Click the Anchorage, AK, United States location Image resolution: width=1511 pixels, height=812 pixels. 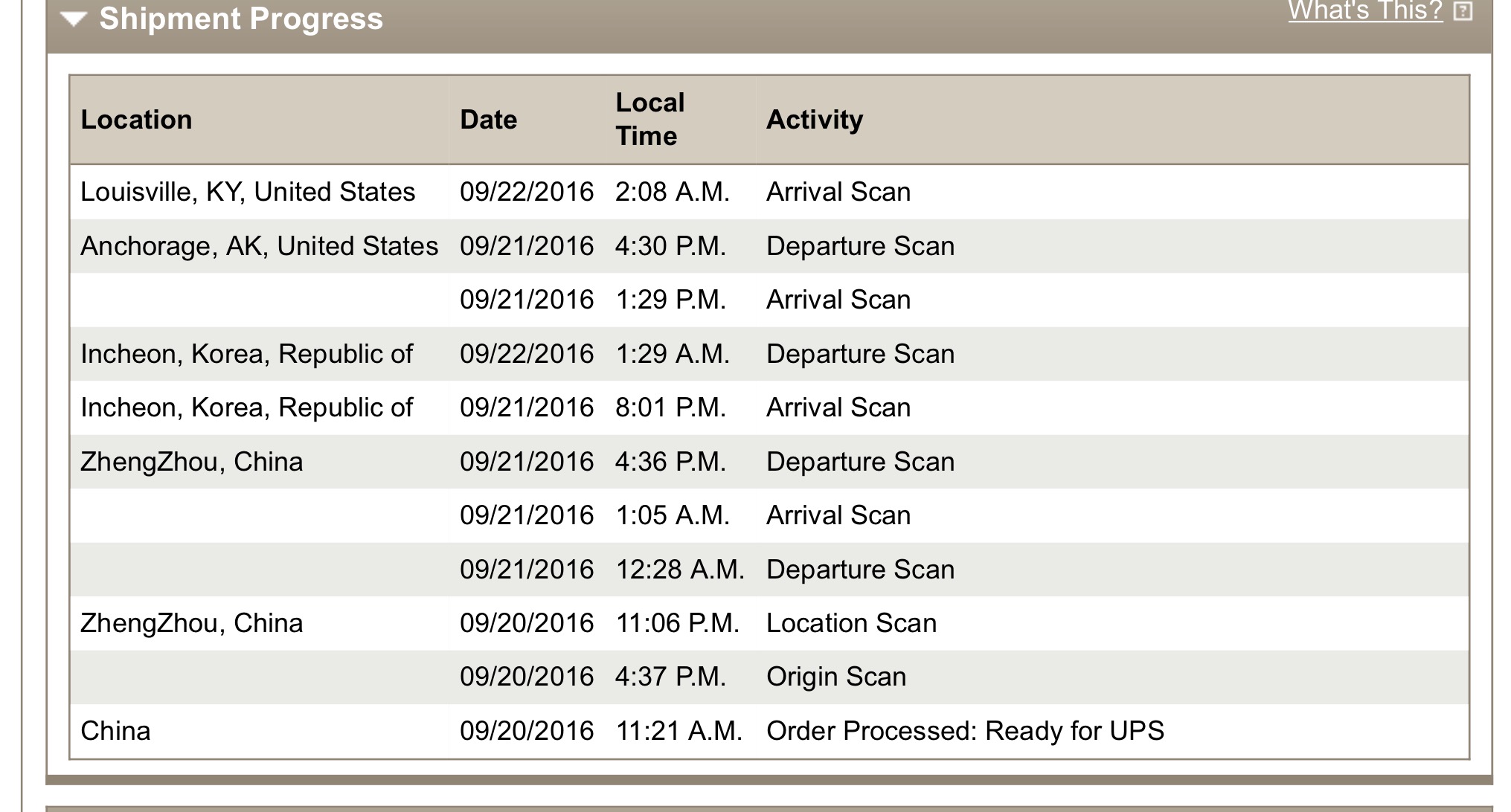259,246
